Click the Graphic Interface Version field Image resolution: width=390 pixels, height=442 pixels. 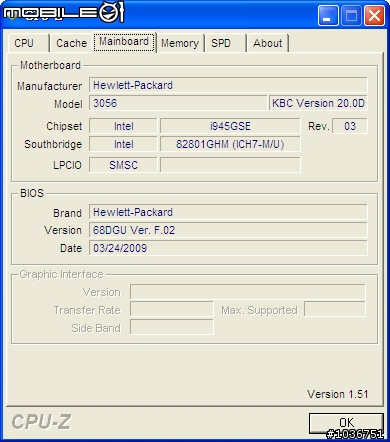tap(248, 292)
